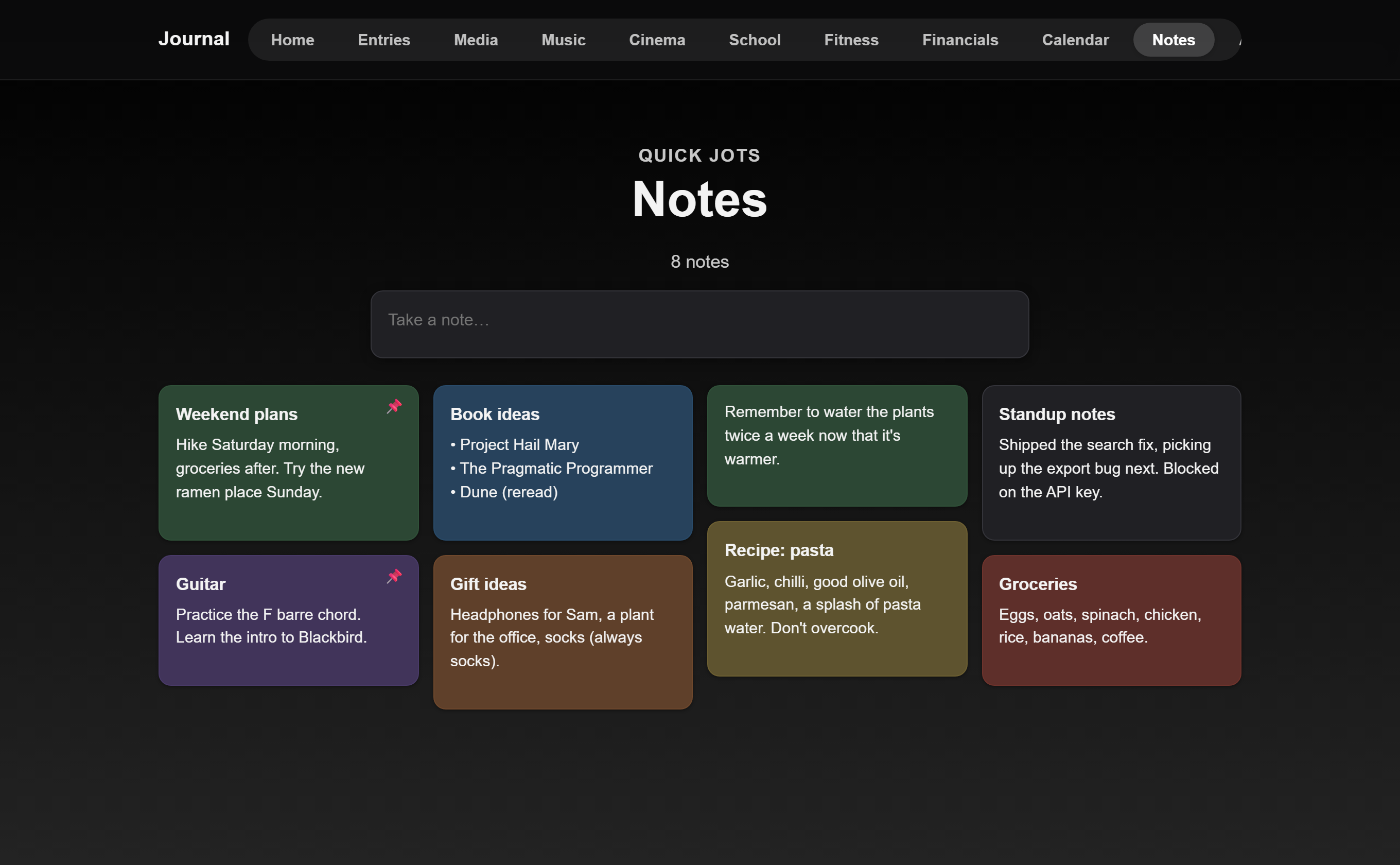Viewport: 1400px width, 865px height.
Task: Go to the Calendar tab
Action: [1075, 40]
